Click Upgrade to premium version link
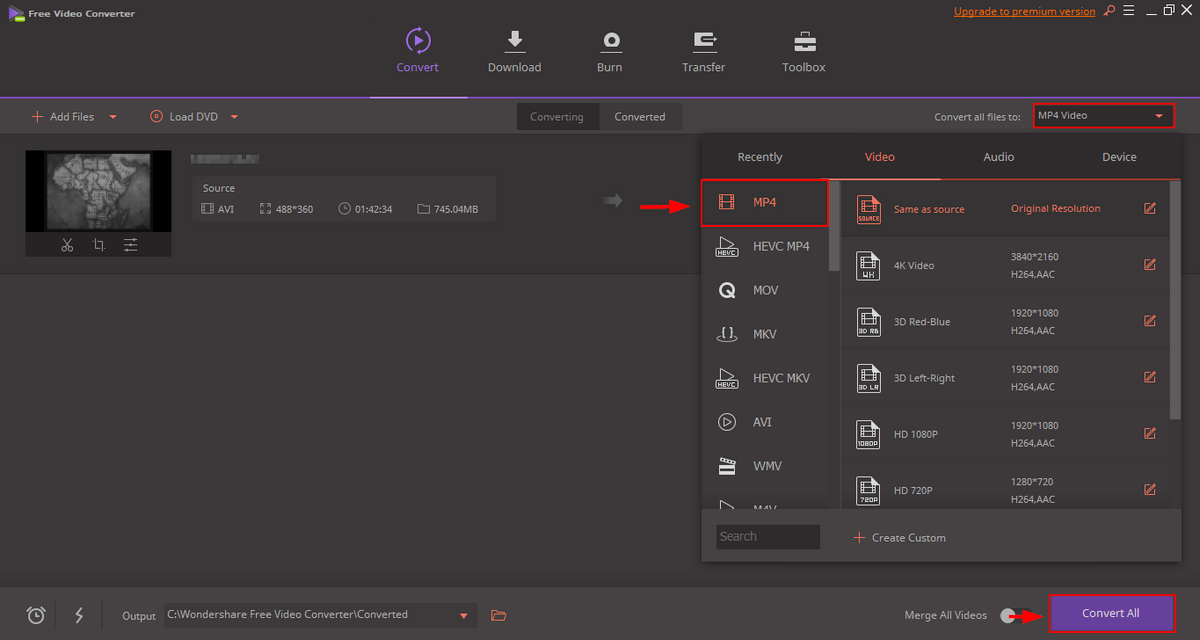The width and height of the screenshot is (1200, 640). [x=1024, y=12]
